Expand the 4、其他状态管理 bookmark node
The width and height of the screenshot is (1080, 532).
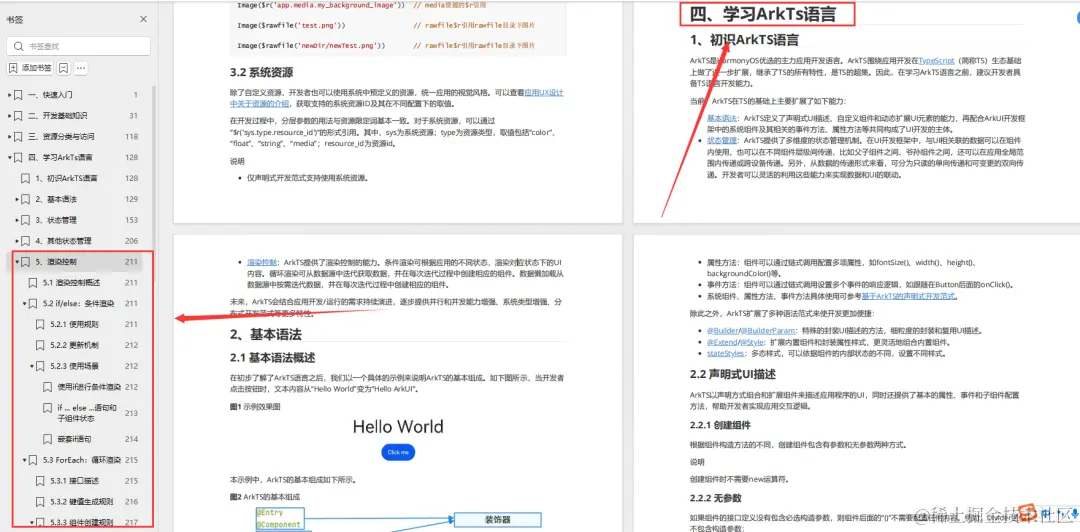point(17,241)
